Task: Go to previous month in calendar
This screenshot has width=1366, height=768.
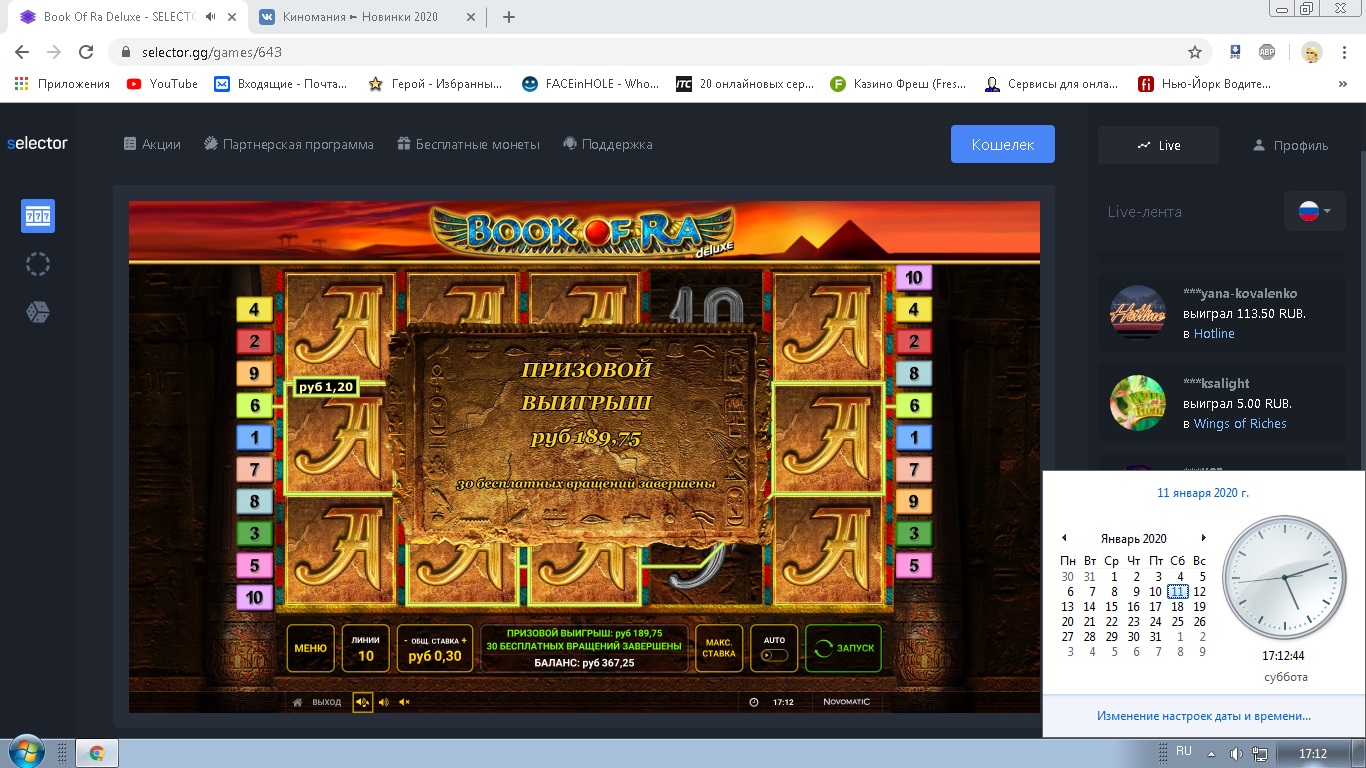Action: coord(1064,538)
